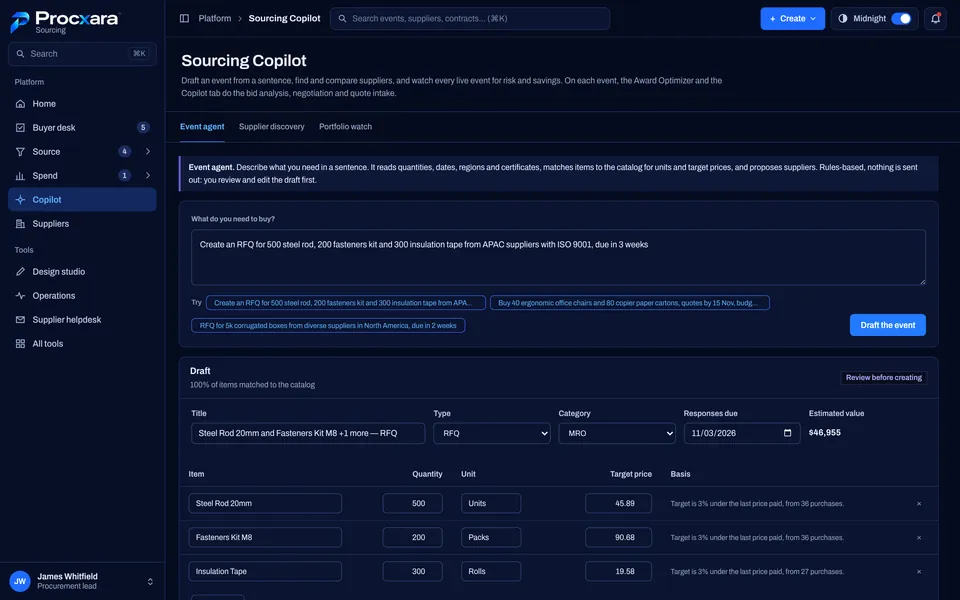Edit the quantity 200 field

pyautogui.click(x=413, y=538)
